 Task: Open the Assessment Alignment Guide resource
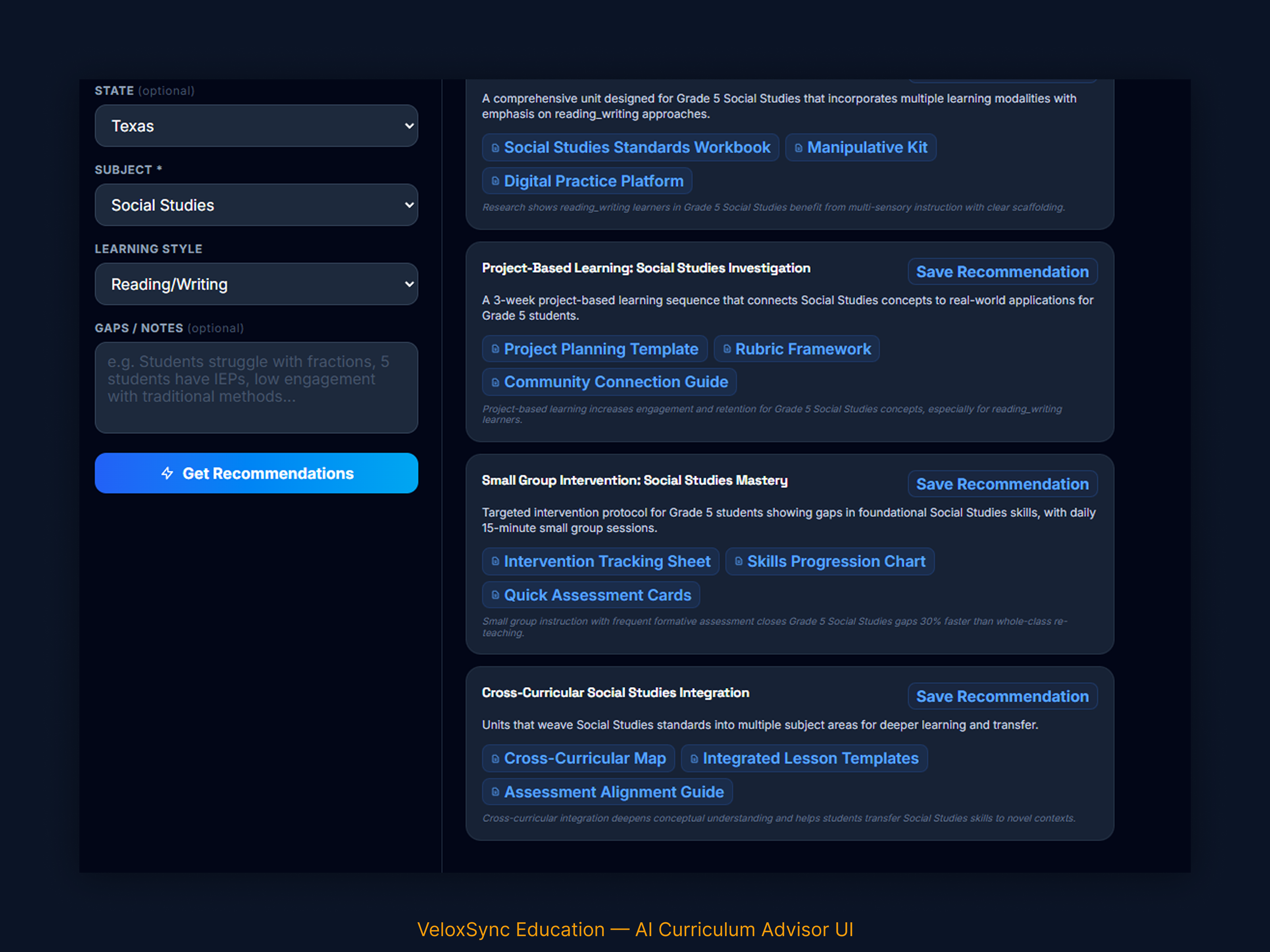click(613, 792)
